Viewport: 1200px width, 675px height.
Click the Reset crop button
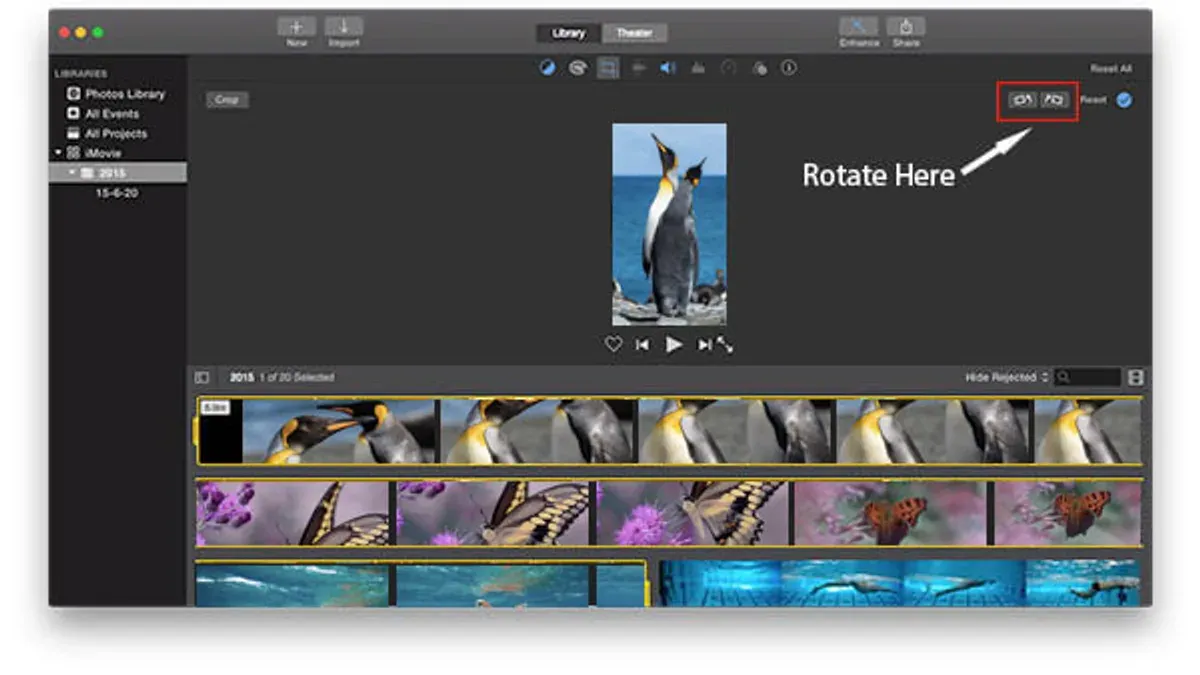tap(1093, 100)
